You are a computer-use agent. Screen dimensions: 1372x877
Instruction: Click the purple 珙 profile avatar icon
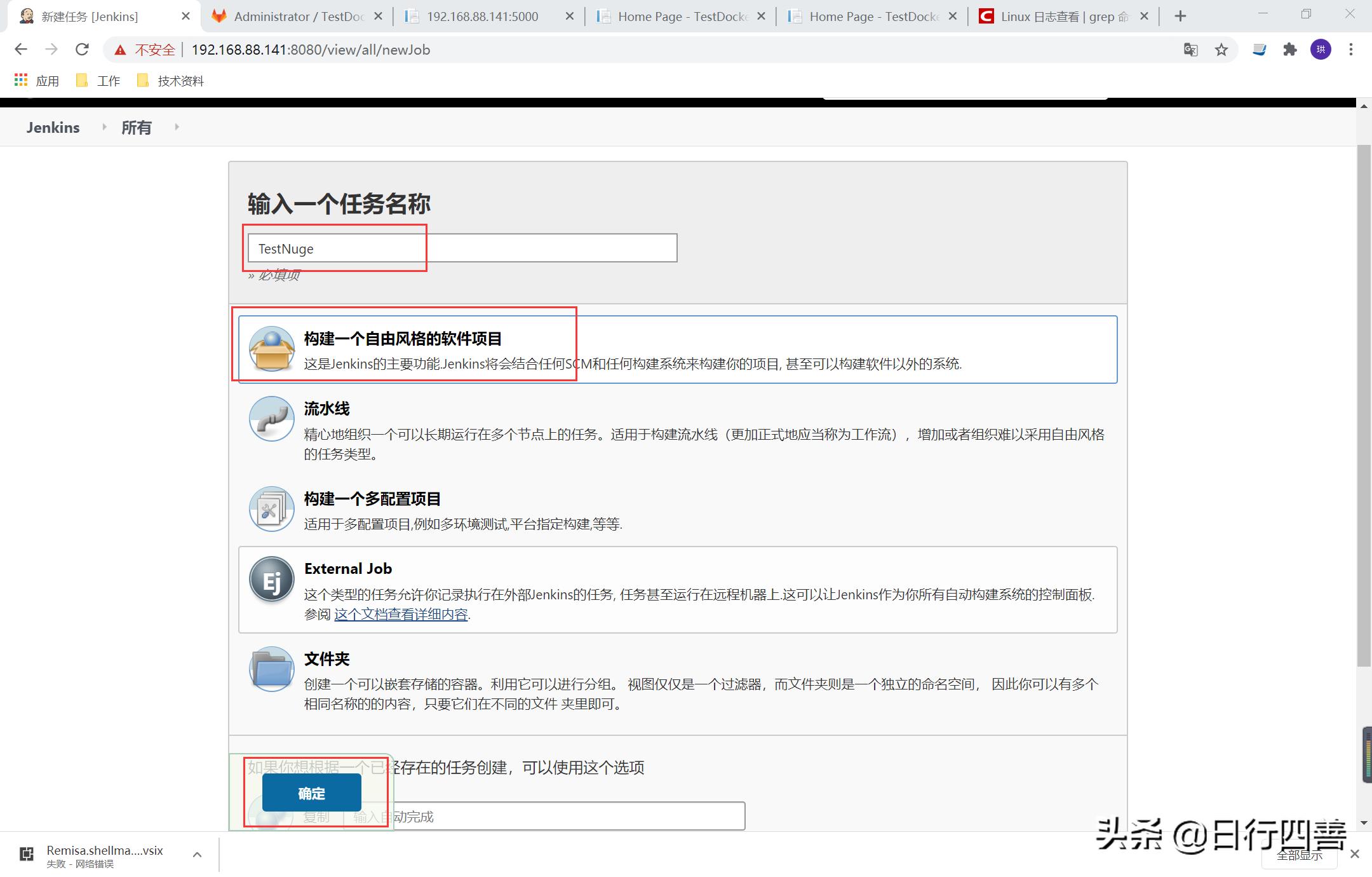(x=1321, y=50)
